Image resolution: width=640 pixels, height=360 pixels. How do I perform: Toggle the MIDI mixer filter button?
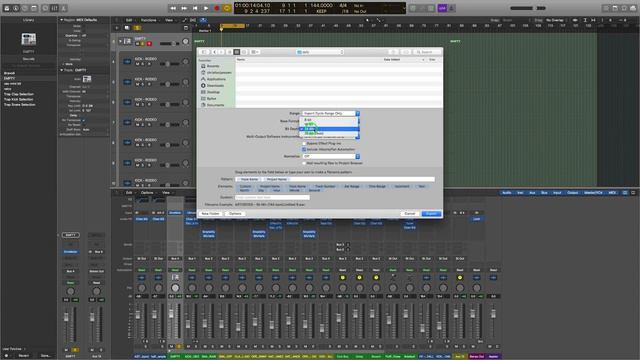(x=613, y=193)
